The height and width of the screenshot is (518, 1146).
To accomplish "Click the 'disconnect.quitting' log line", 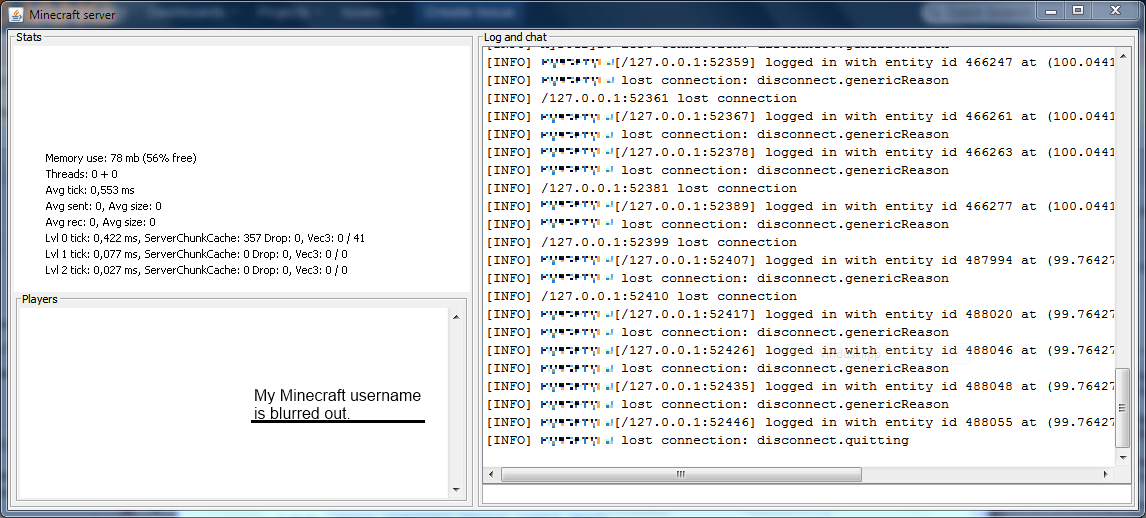I will coord(698,440).
